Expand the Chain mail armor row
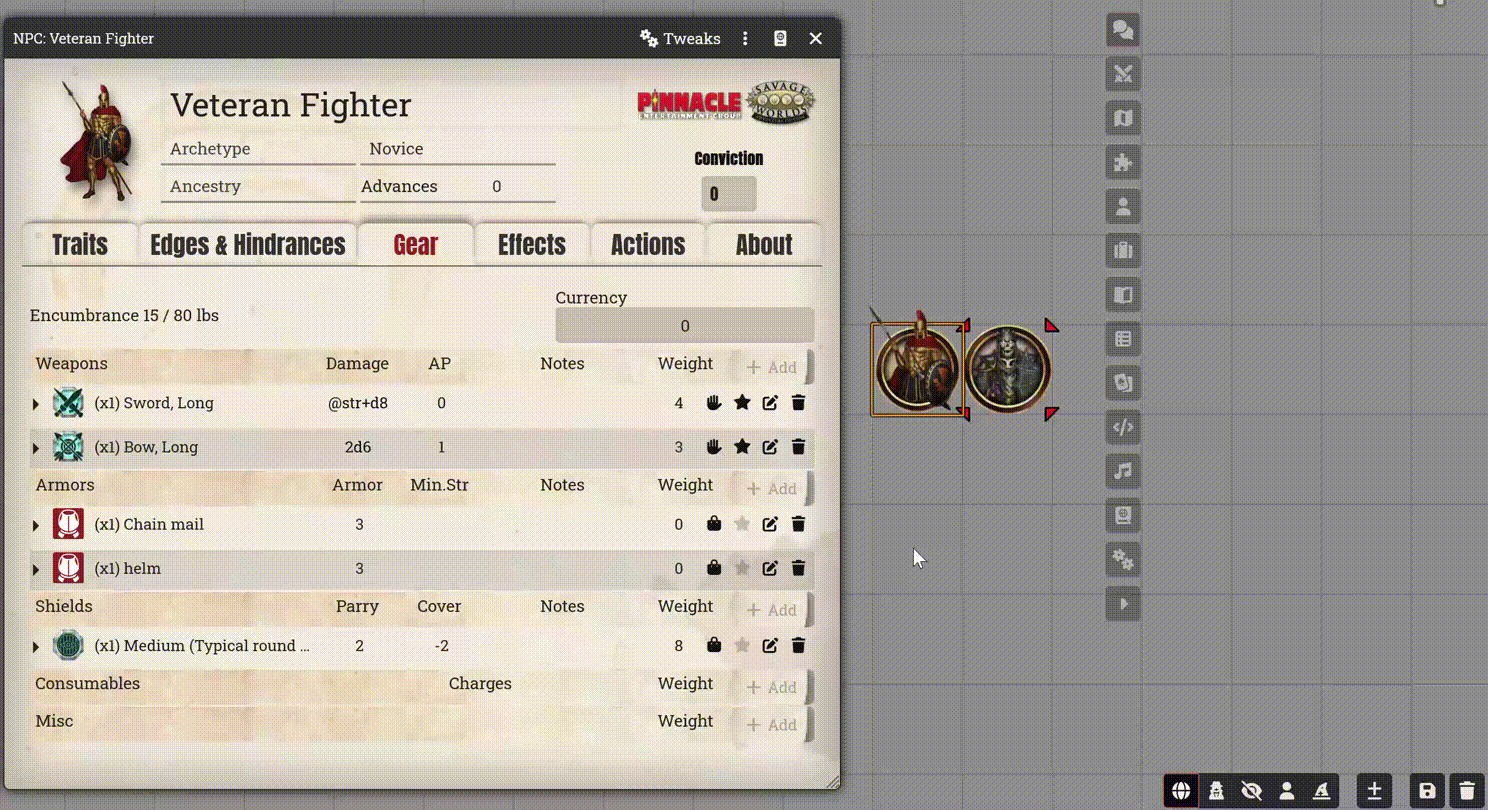Screen dimensions: 1488x810 pos(36,525)
